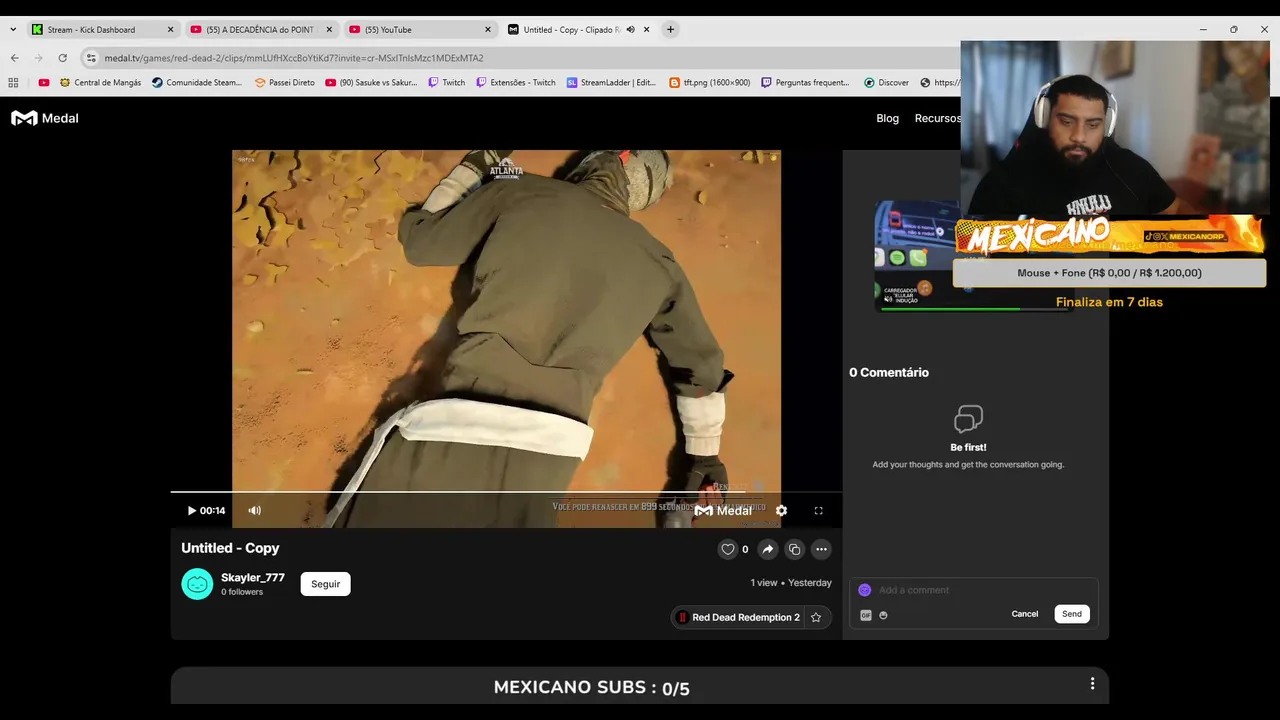
Task: Open GIF picker in comment box
Action: point(866,615)
